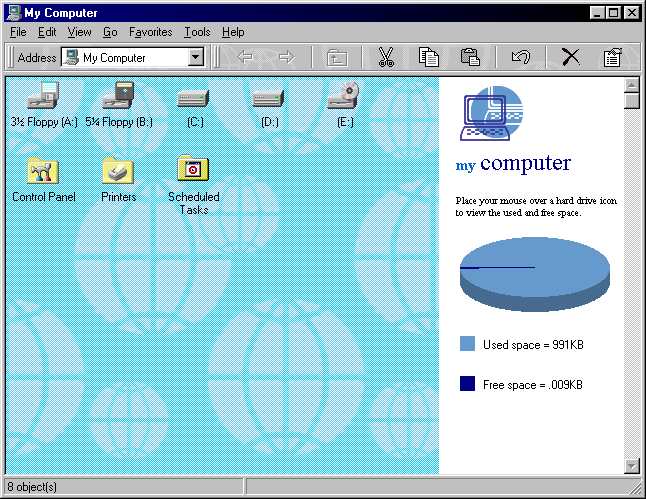Select the (C:) hard drive icon
The width and height of the screenshot is (646, 499).
[193, 98]
